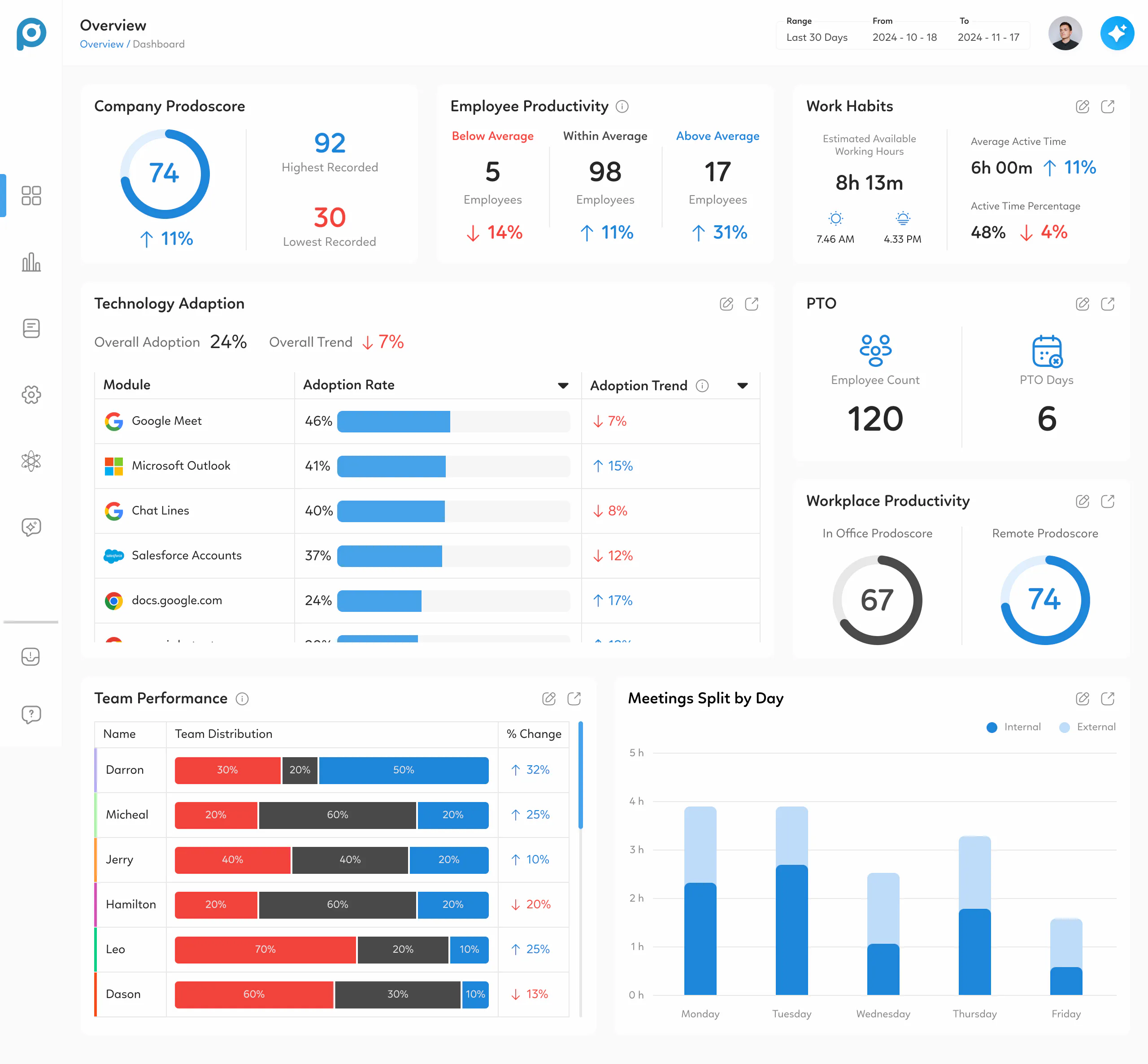Open the atom integrations sidebar icon
The image size is (1148, 1064).
[31, 461]
